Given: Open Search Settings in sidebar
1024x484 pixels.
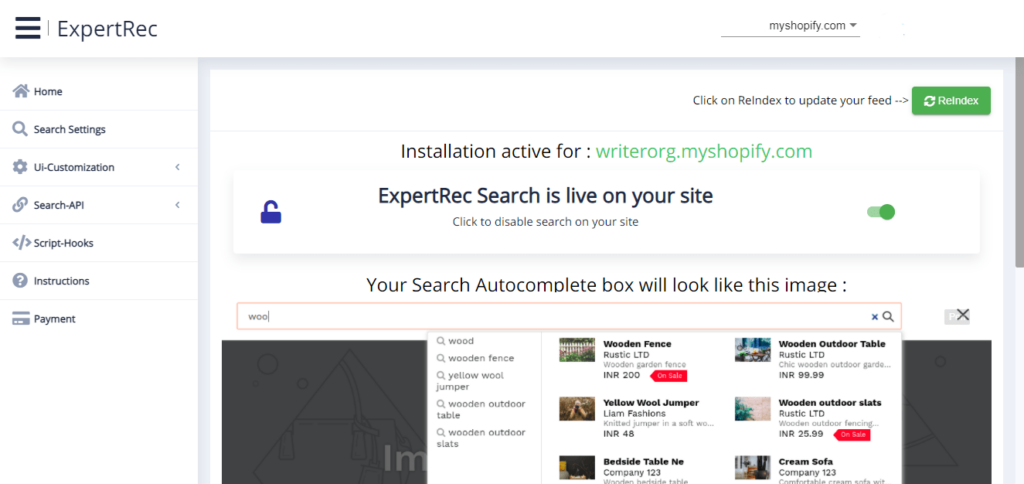Looking at the screenshot, I should (99, 129).
